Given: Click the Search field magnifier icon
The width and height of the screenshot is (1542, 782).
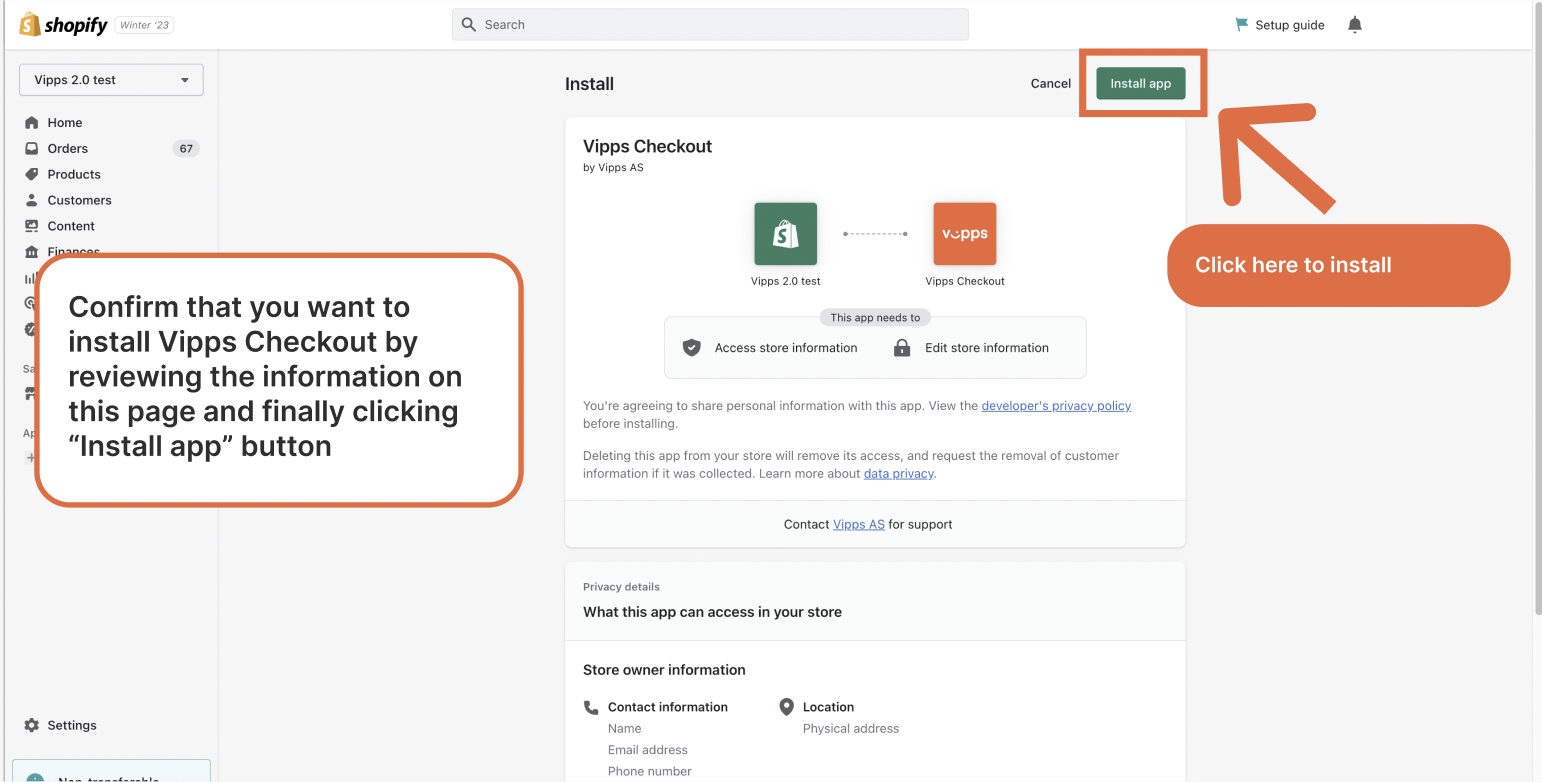Looking at the screenshot, I should point(469,25).
